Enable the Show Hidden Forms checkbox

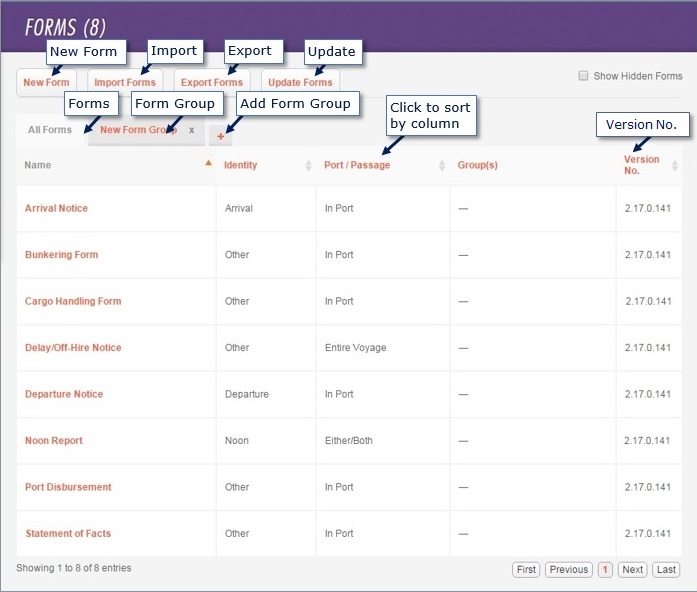tap(583, 76)
